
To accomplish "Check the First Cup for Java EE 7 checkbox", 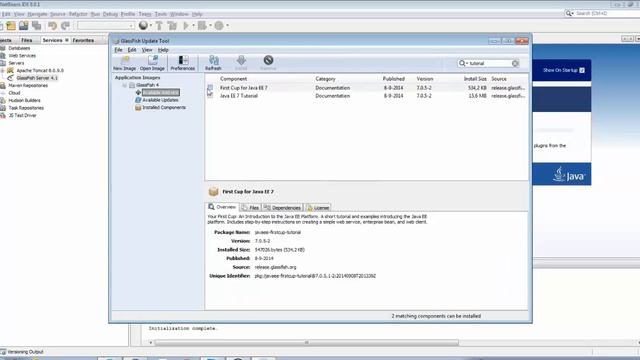I will point(210,88).
